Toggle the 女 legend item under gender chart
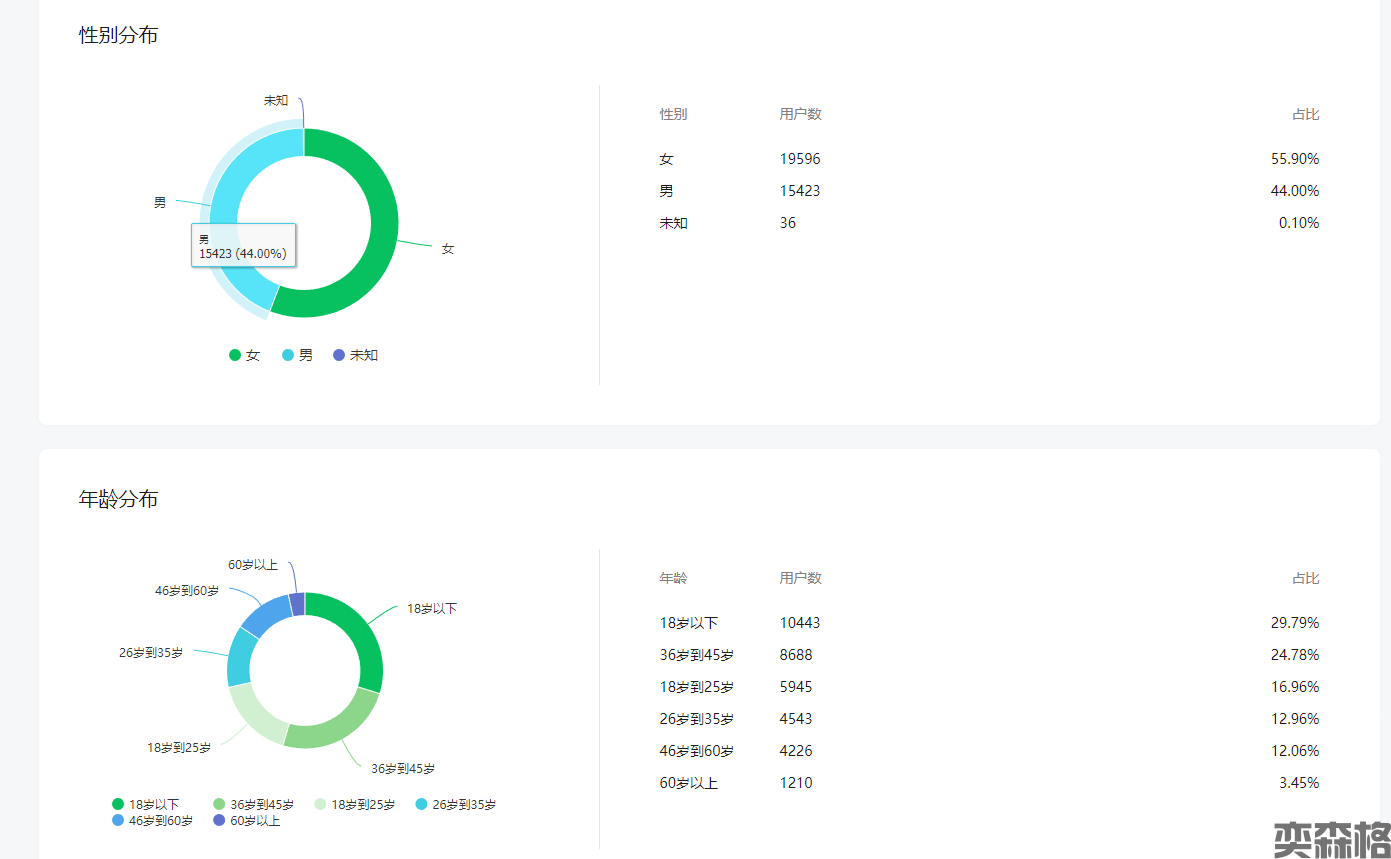This screenshot has width=1391, height=859. click(245, 355)
